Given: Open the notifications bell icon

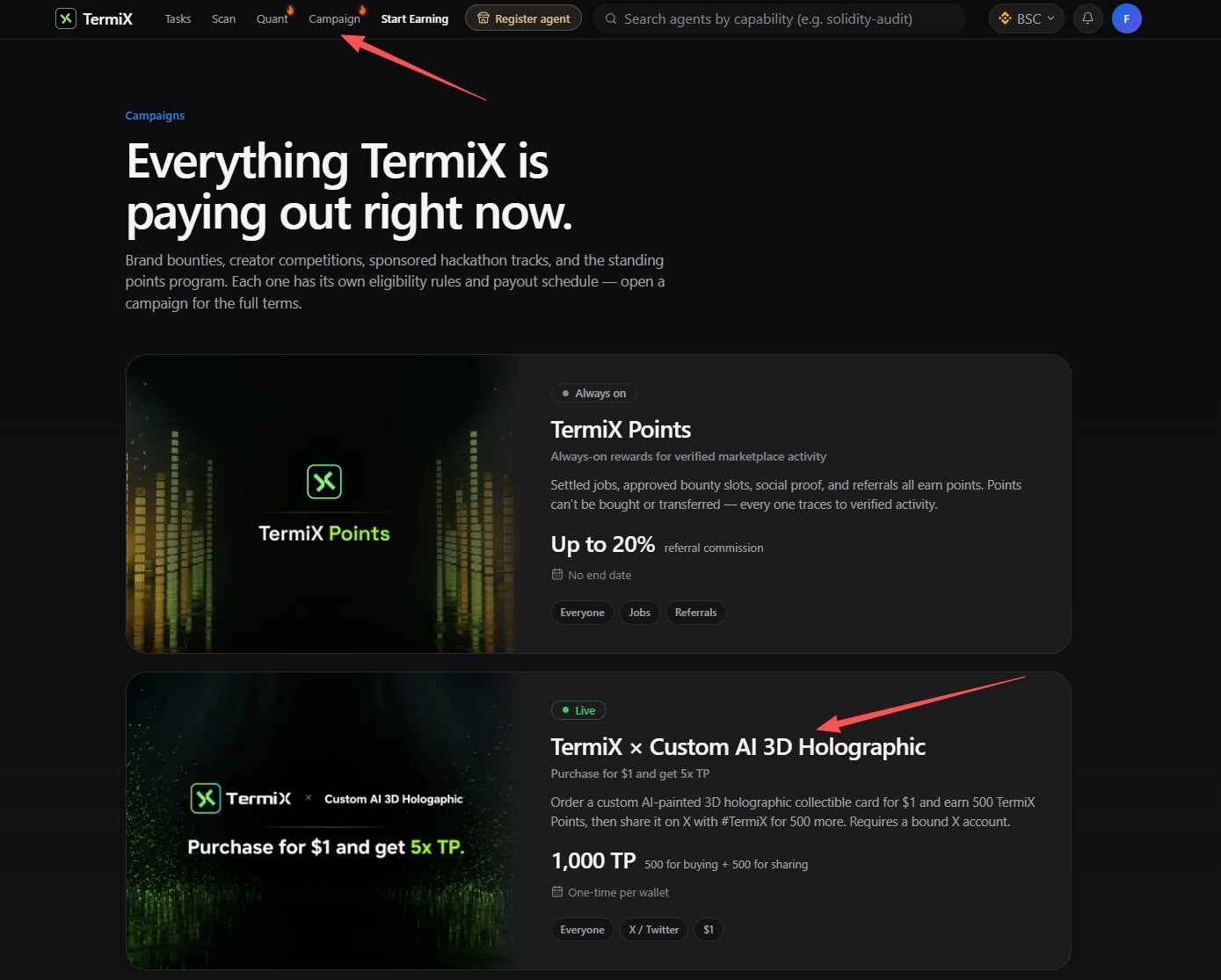Looking at the screenshot, I should pos(1087,18).
